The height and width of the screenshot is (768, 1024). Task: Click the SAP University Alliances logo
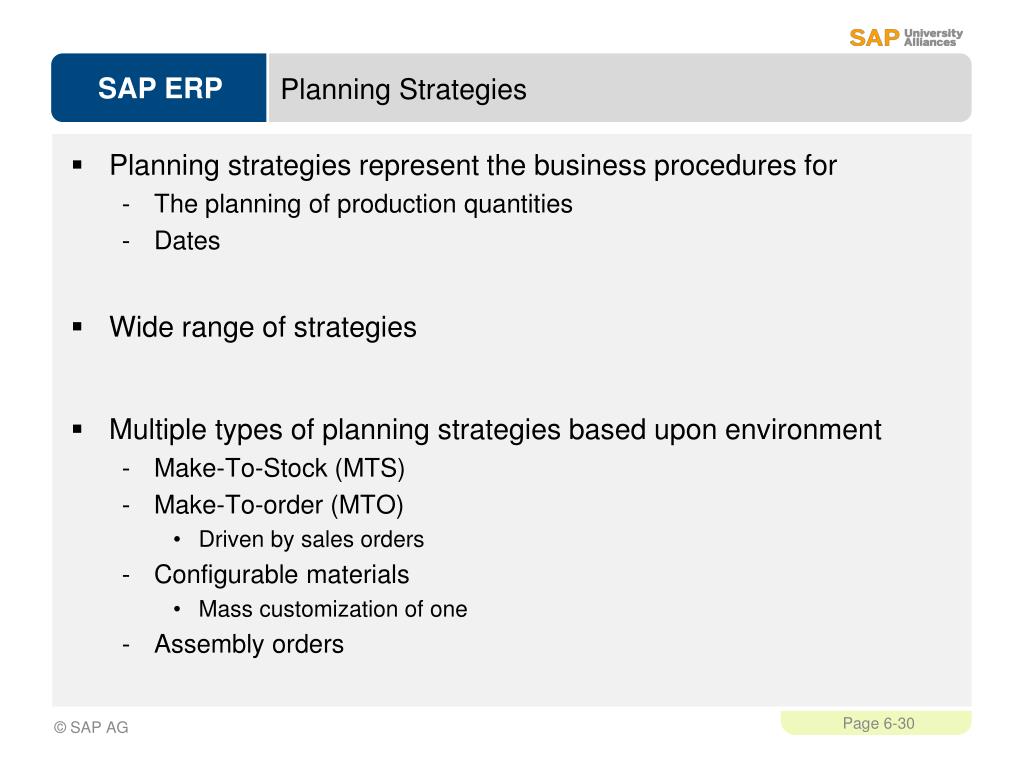click(x=906, y=38)
